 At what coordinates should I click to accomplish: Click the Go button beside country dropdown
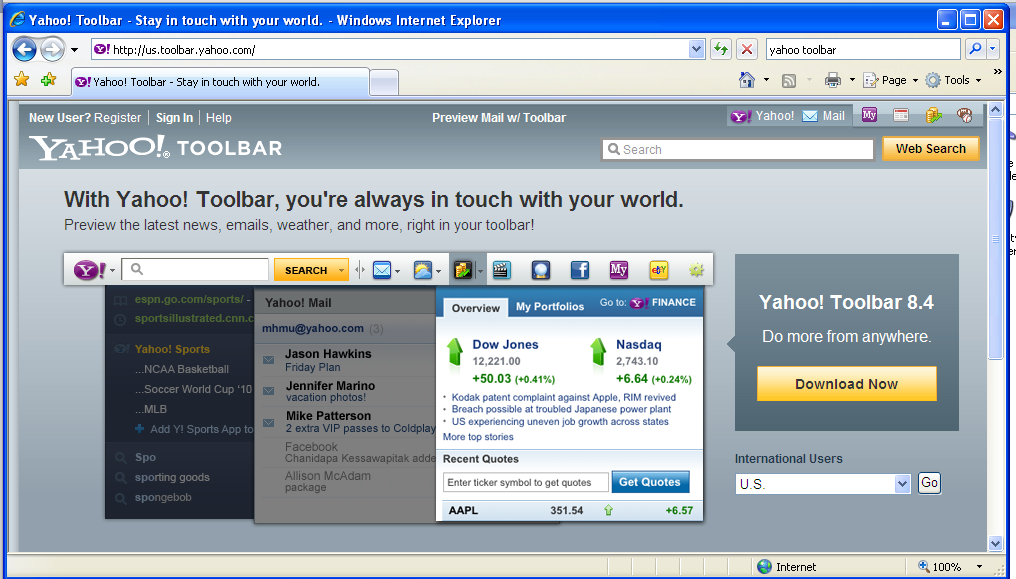coord(929,483)
